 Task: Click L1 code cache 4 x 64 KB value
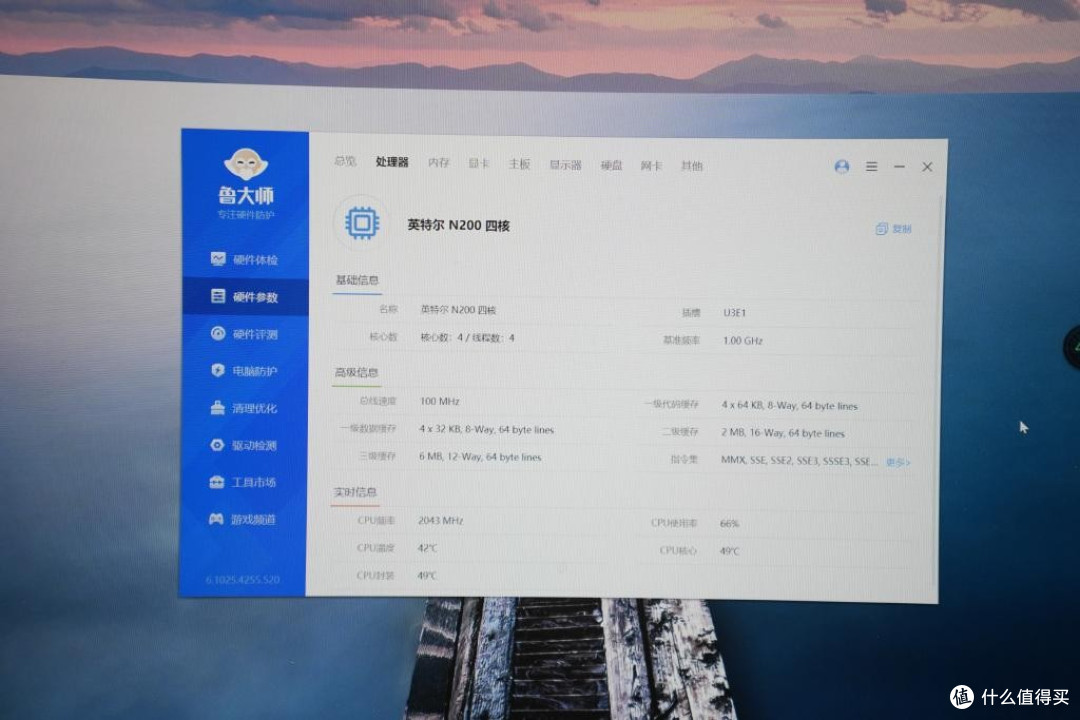pyautogui.click(x=789, y=406)
